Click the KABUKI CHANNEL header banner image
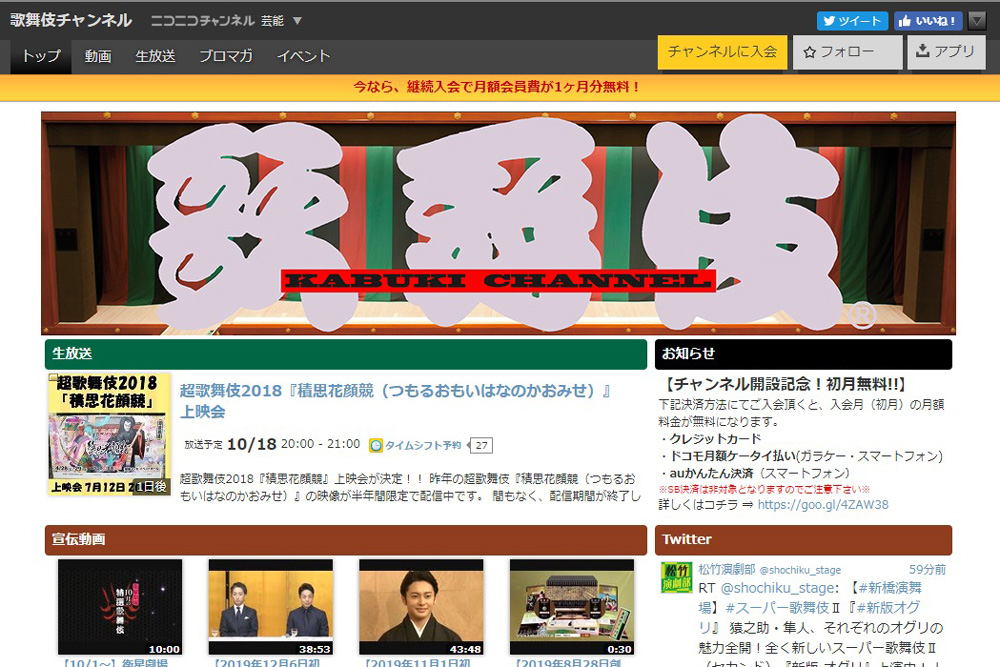This screenshot has height=667, width=1000. click(x=498, y=223)
